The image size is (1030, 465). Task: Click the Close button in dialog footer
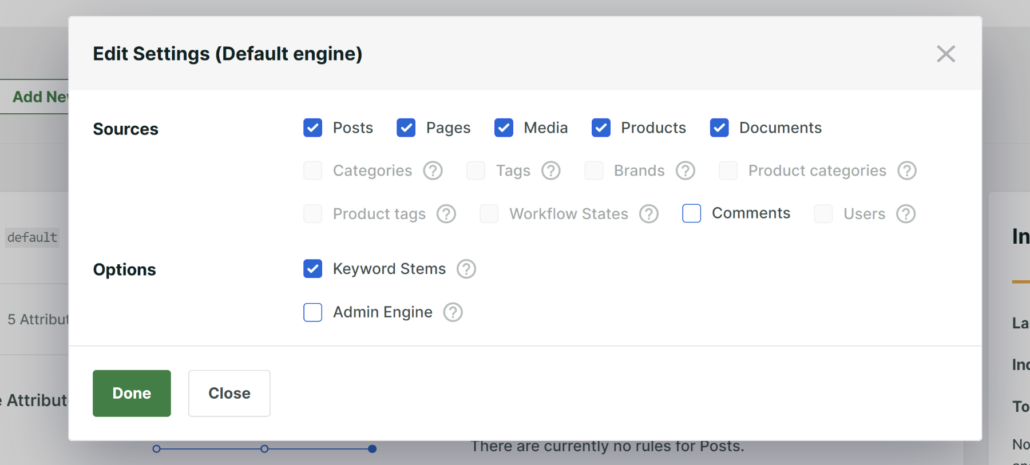[229, 393]
